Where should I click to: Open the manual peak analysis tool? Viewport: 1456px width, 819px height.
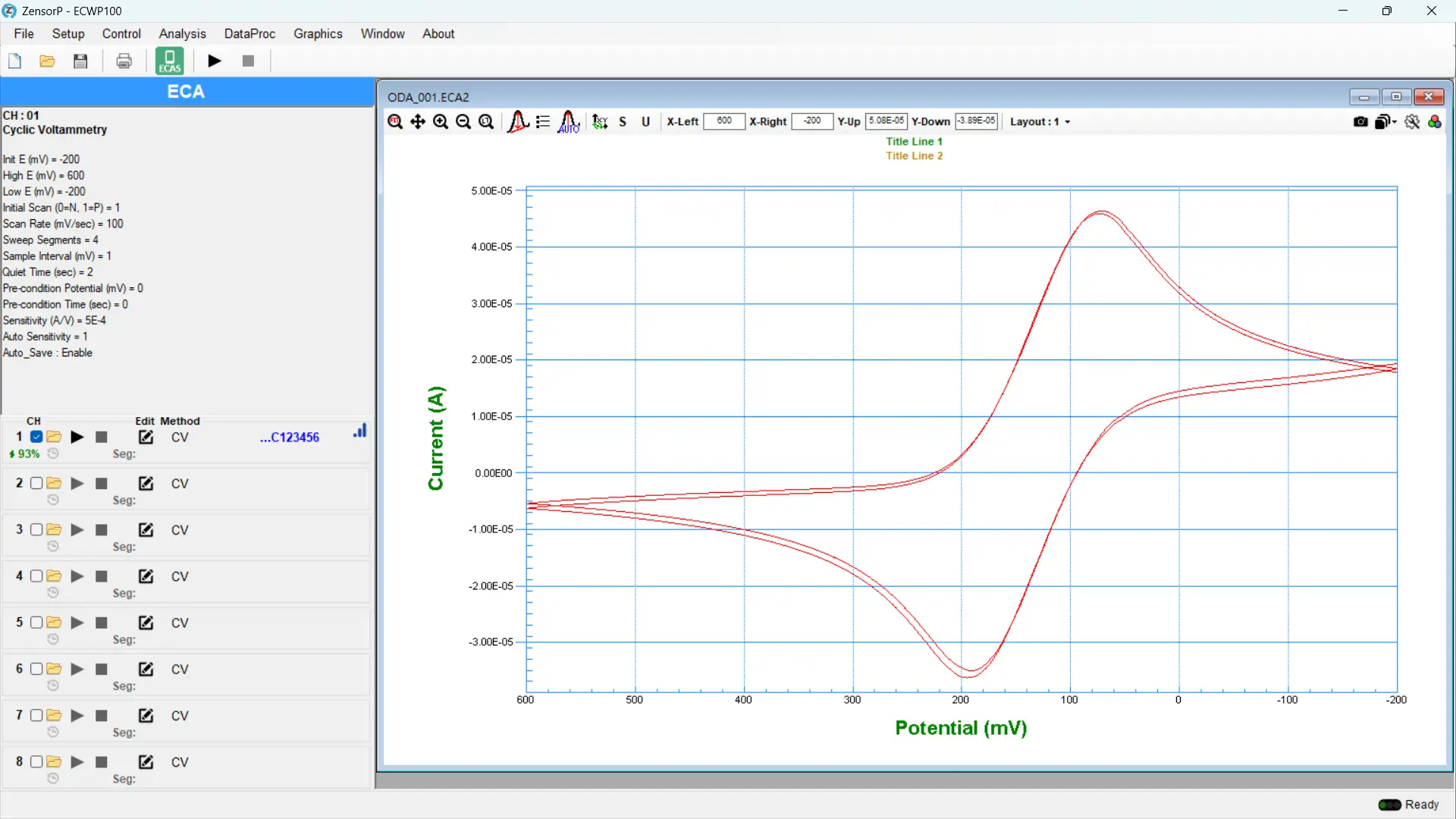click(519, 121)
